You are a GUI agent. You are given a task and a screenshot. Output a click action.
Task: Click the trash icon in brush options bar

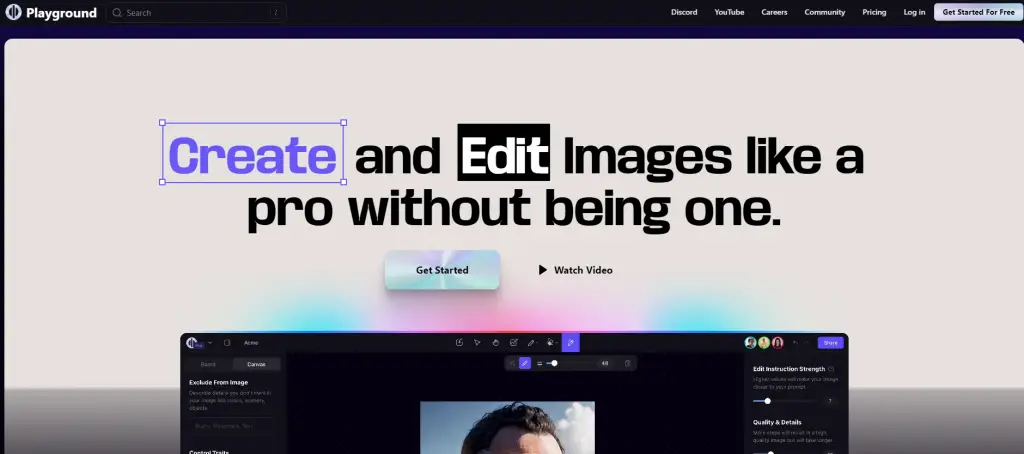[628, 363]
